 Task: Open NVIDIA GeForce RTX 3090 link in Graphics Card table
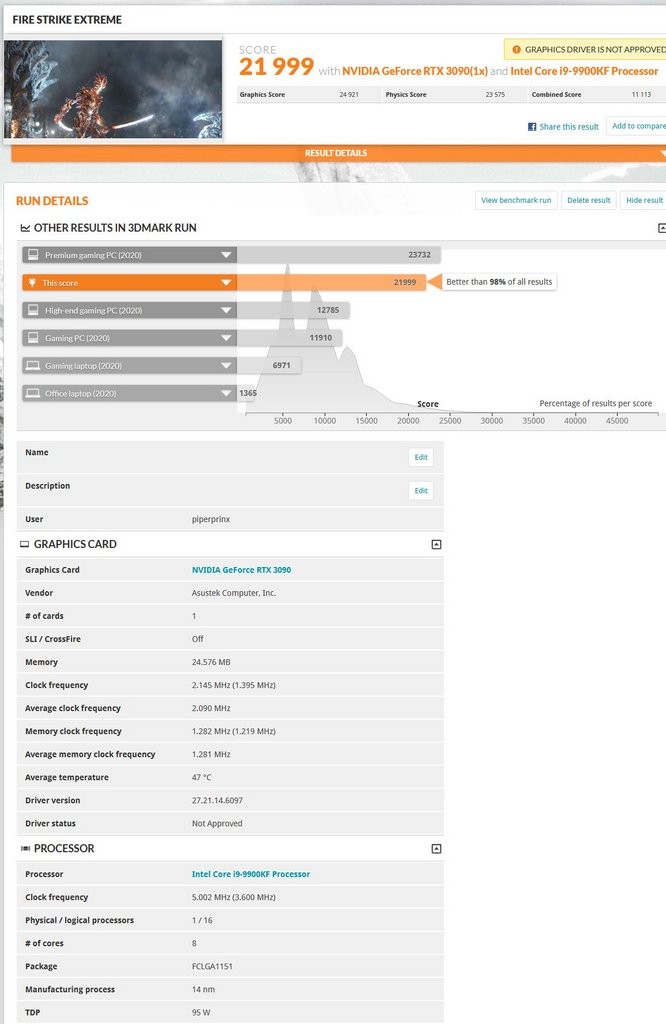[242, 569]
